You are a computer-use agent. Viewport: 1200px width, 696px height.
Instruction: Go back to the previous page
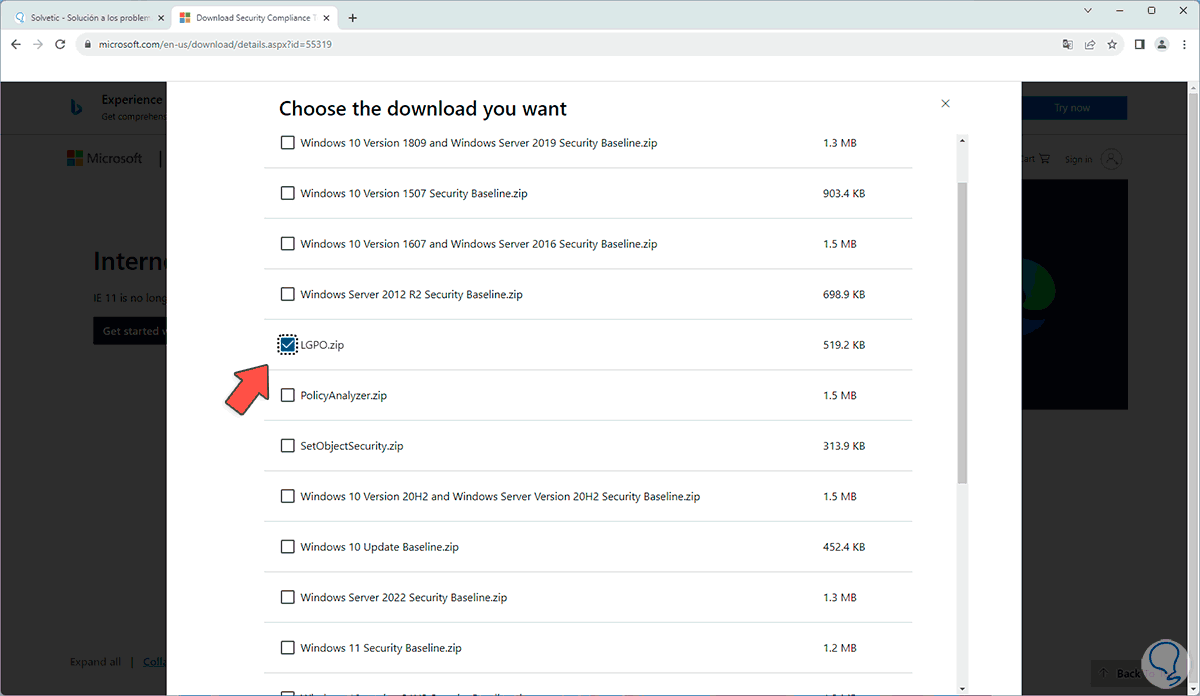coord(16,45)
